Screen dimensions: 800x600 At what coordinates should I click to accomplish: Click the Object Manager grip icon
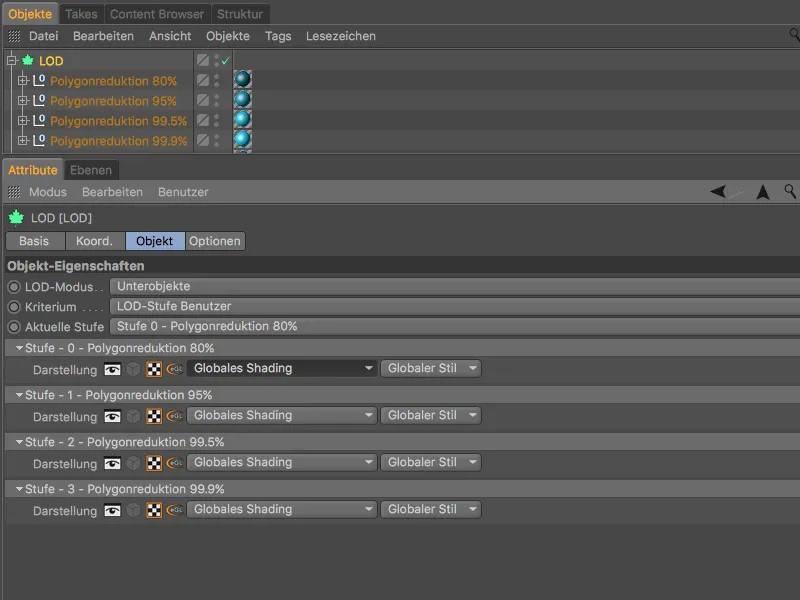pyautogui.click(x=14, y=36)
